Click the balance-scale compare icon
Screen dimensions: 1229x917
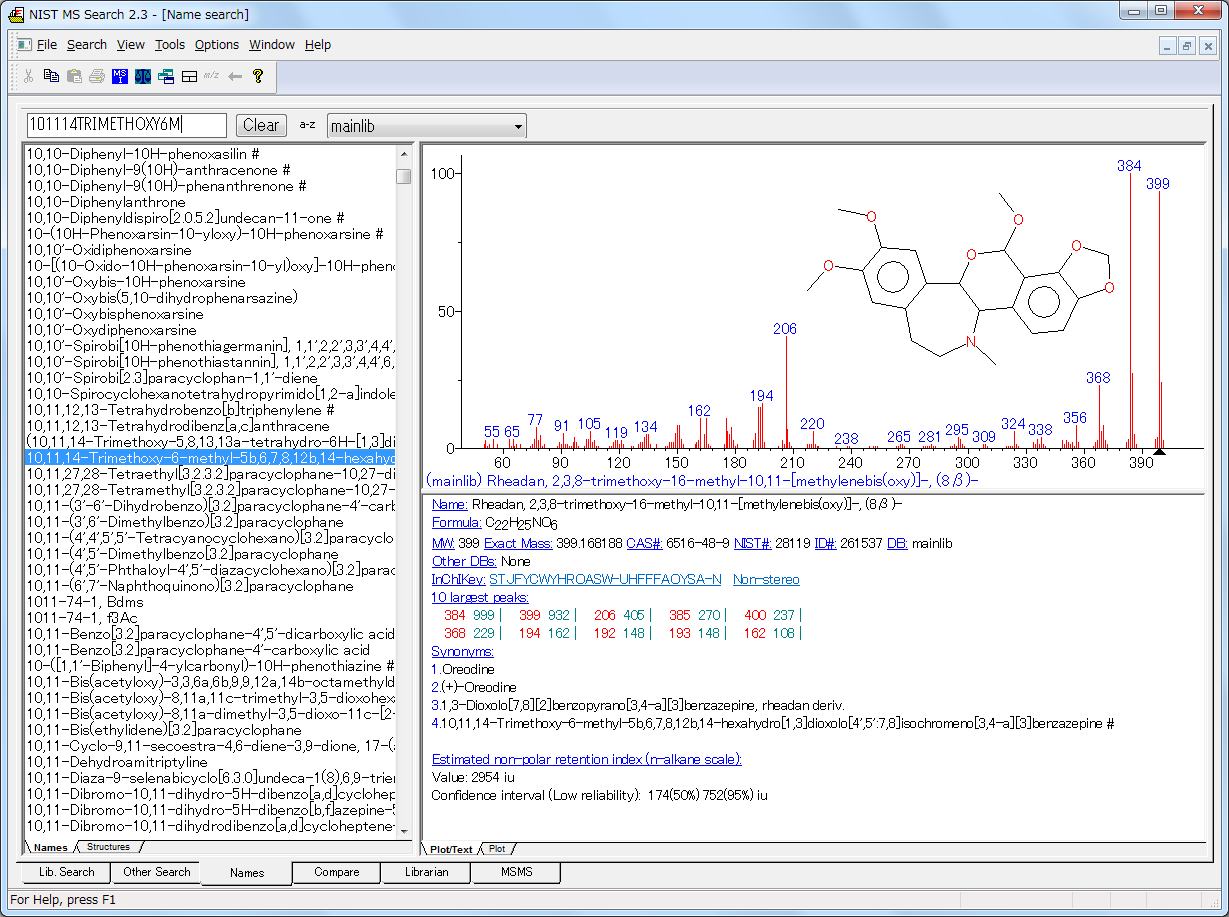[143, 76]
